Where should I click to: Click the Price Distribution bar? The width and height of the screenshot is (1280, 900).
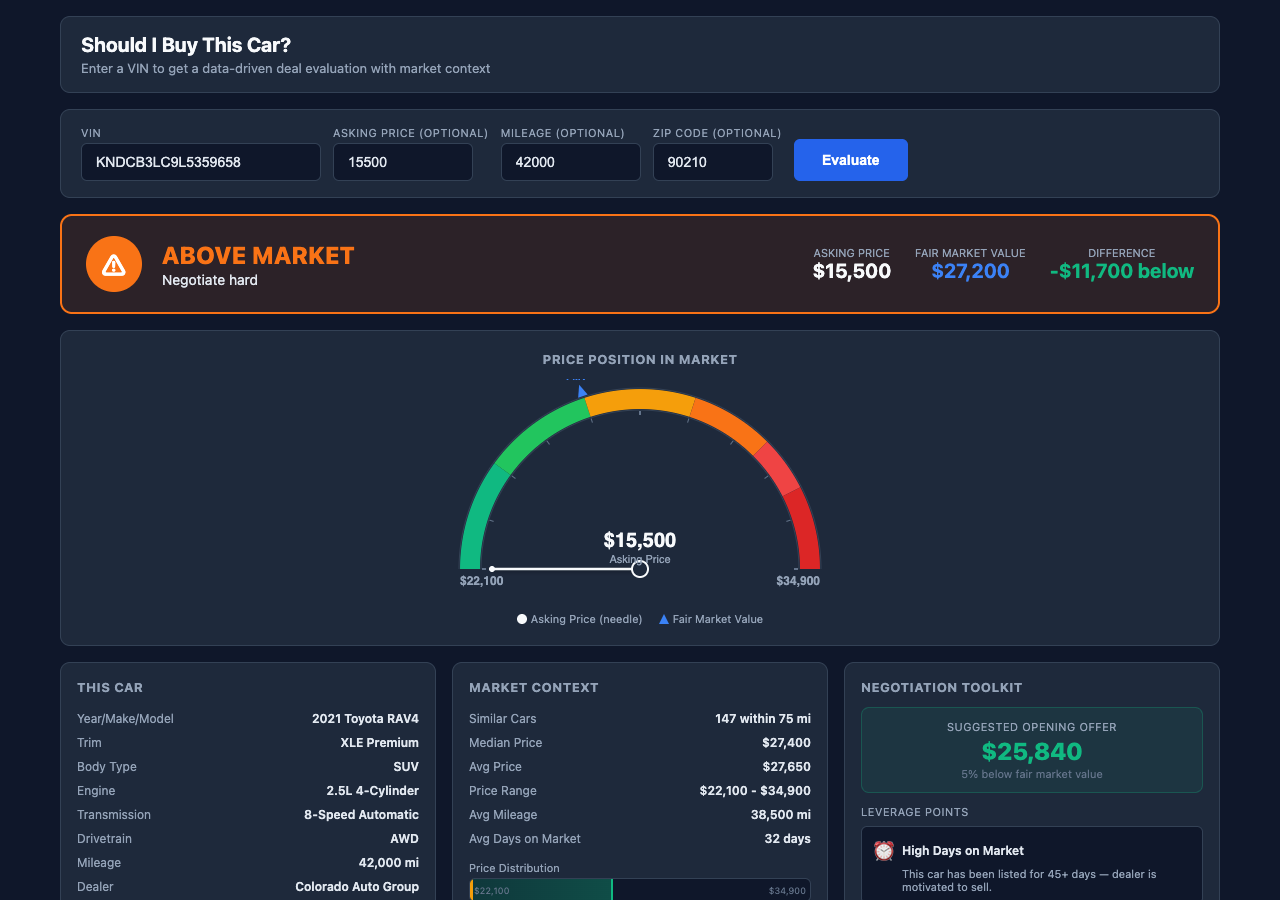click(639, 888)
